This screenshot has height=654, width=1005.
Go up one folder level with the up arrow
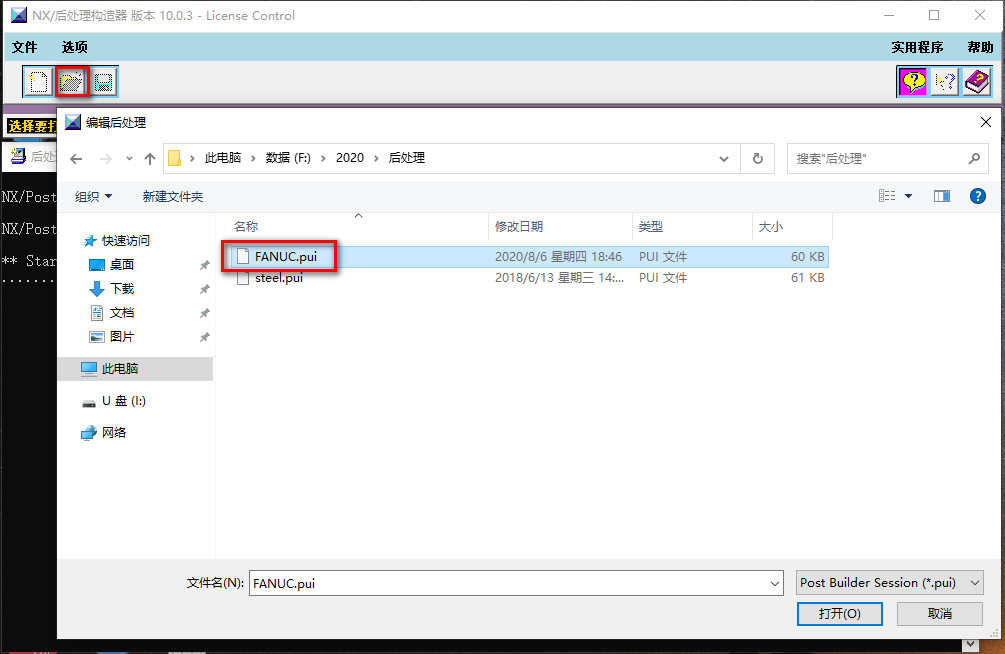point(150,158)
